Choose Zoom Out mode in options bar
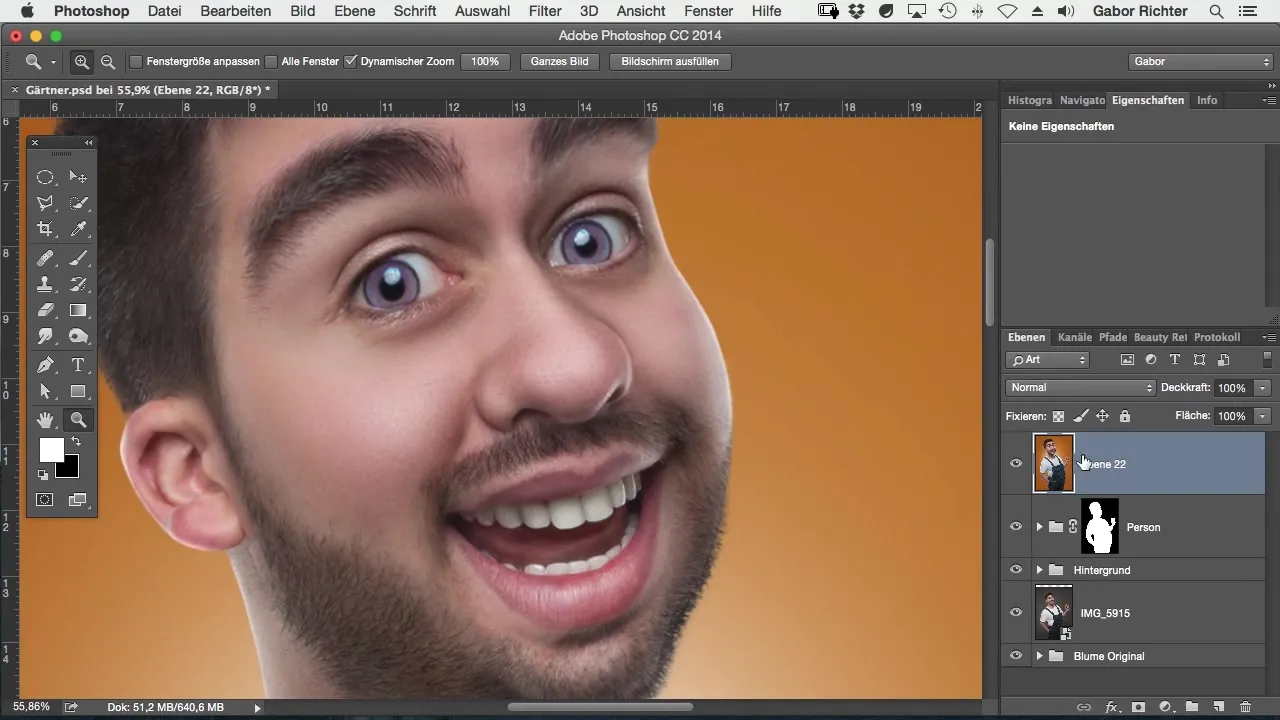The height and width of the screenshot is (720, 1280). click(107, 61)
